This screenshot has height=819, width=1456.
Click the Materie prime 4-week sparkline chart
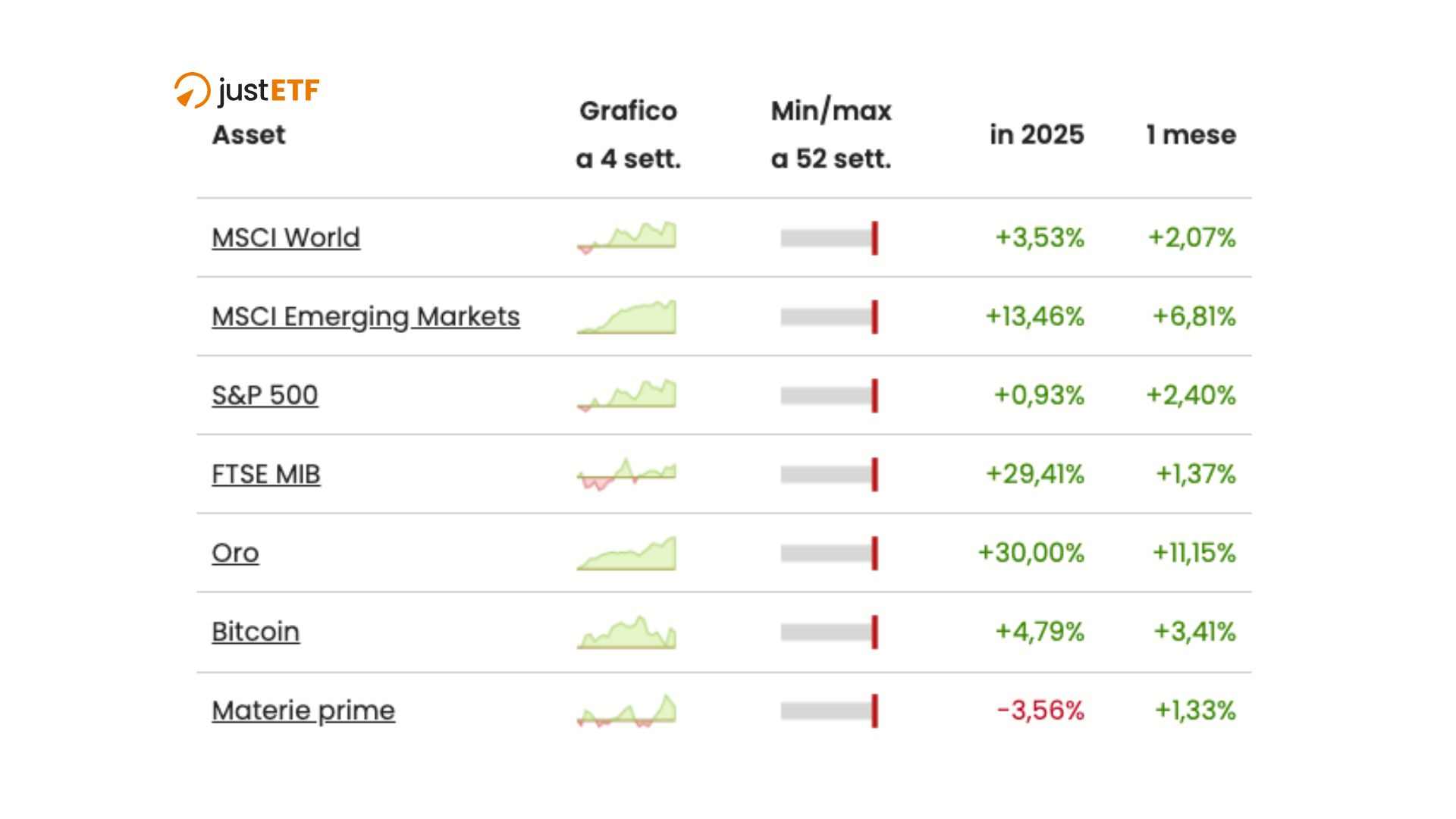click(x=626, y=711)
